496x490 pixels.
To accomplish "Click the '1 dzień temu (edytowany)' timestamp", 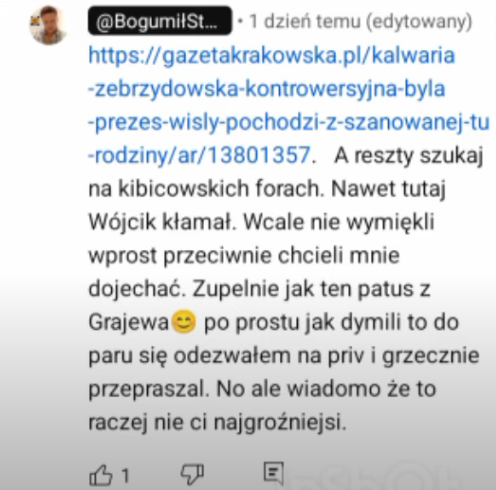I will pyautogui.click(x=361, y=21).
